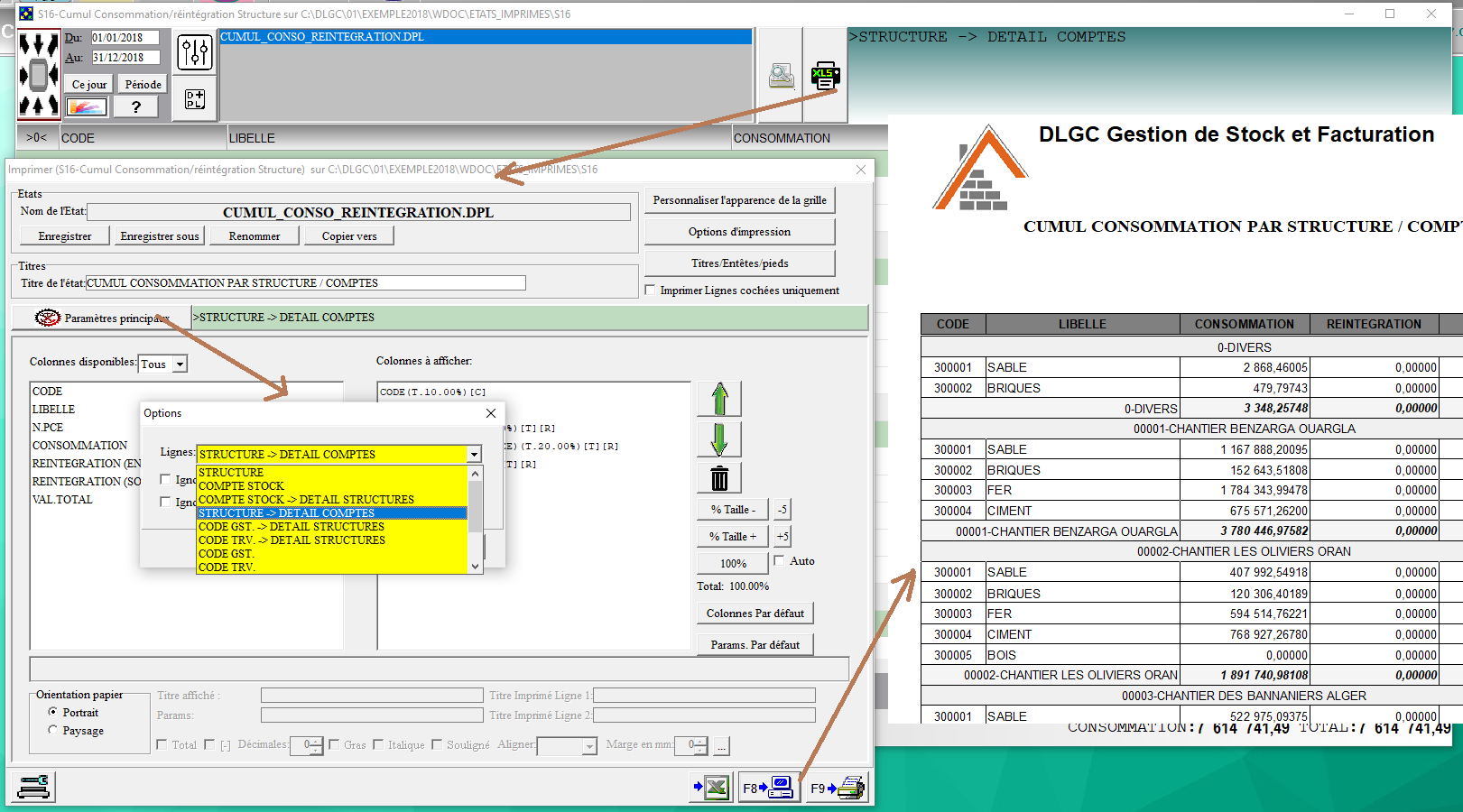Open printer setup wrench icon
The image size is (1463, 812).
pyautogui.click(x=34, y=787)
